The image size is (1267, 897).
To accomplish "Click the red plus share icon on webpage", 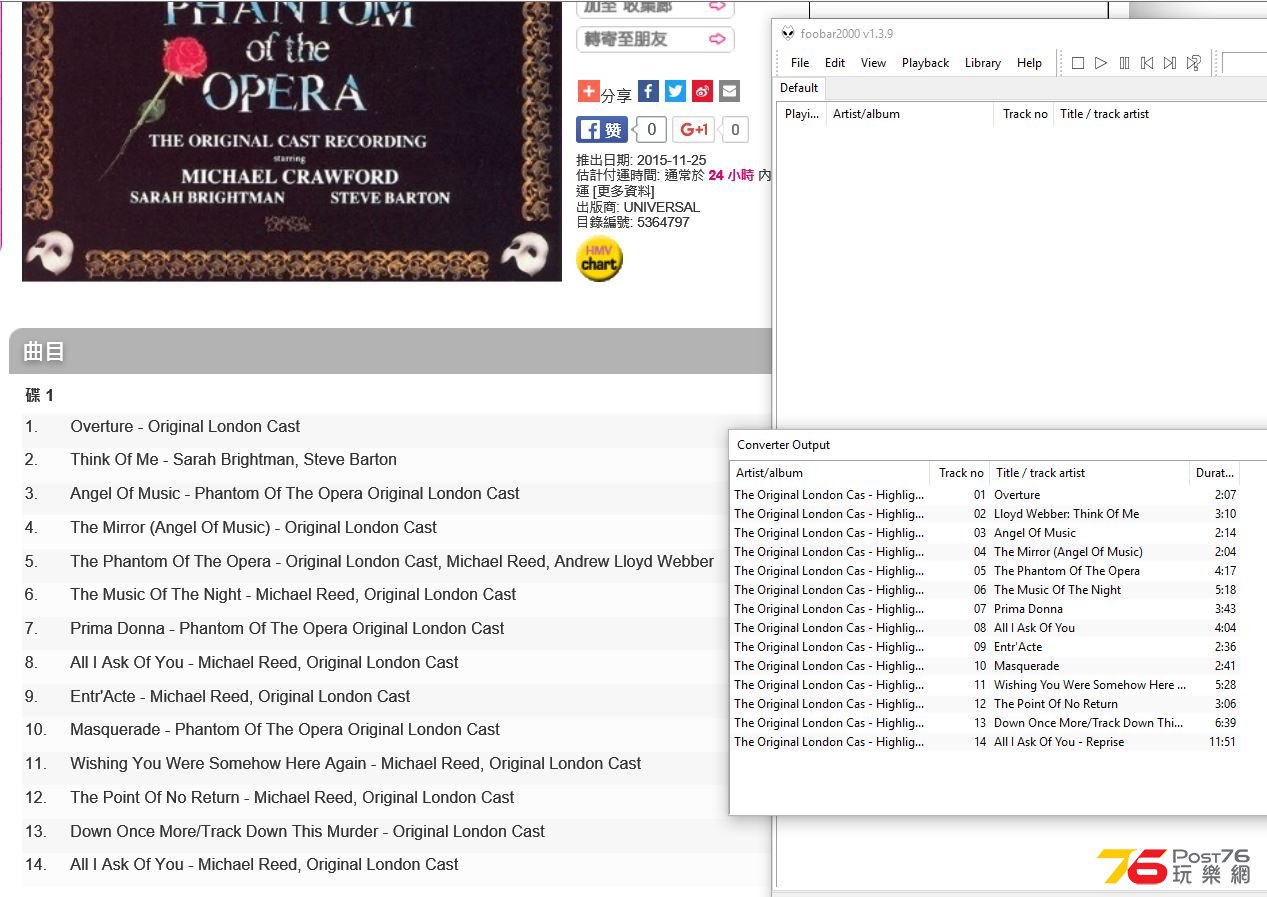I will click(588, 91).
